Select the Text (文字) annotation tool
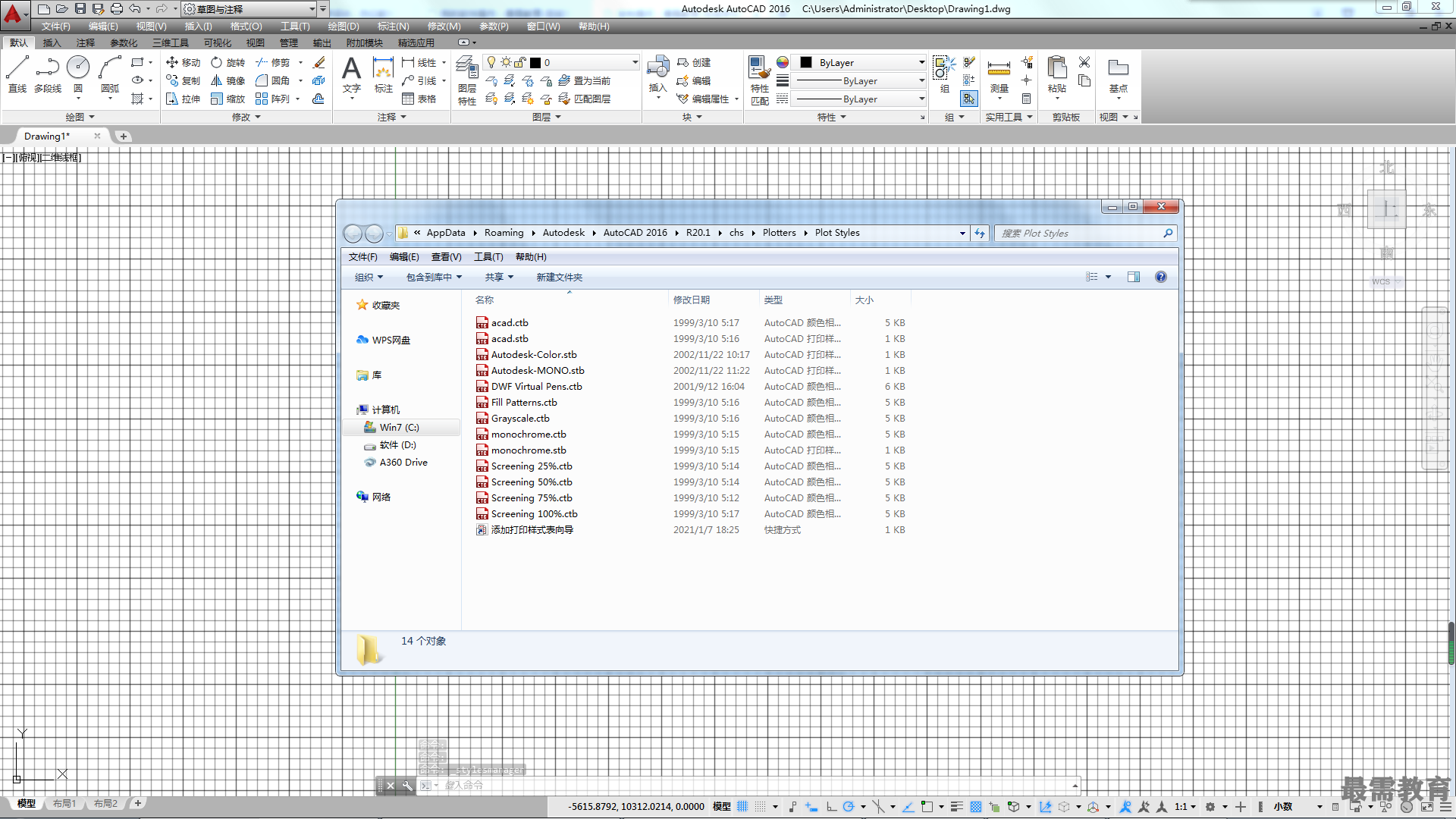 click(x=351, y=74)
